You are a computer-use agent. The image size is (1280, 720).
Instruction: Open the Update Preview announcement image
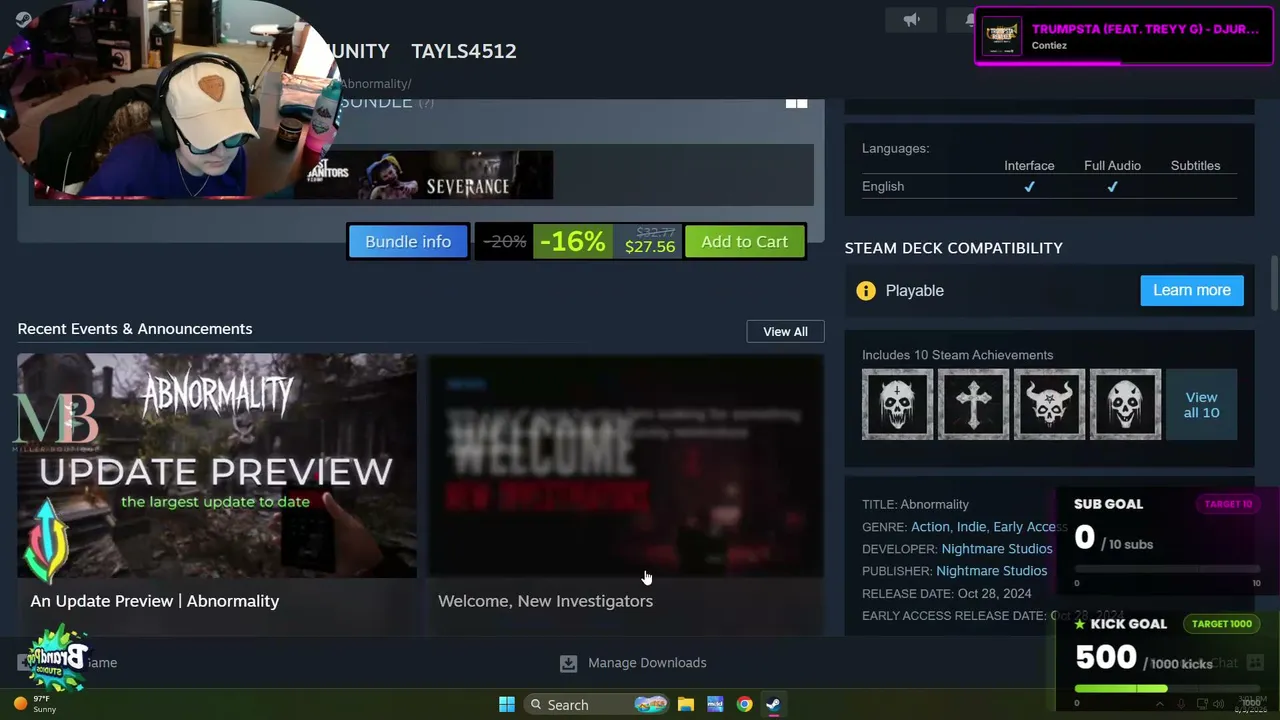pyautogui.click(x=217, y=465)
